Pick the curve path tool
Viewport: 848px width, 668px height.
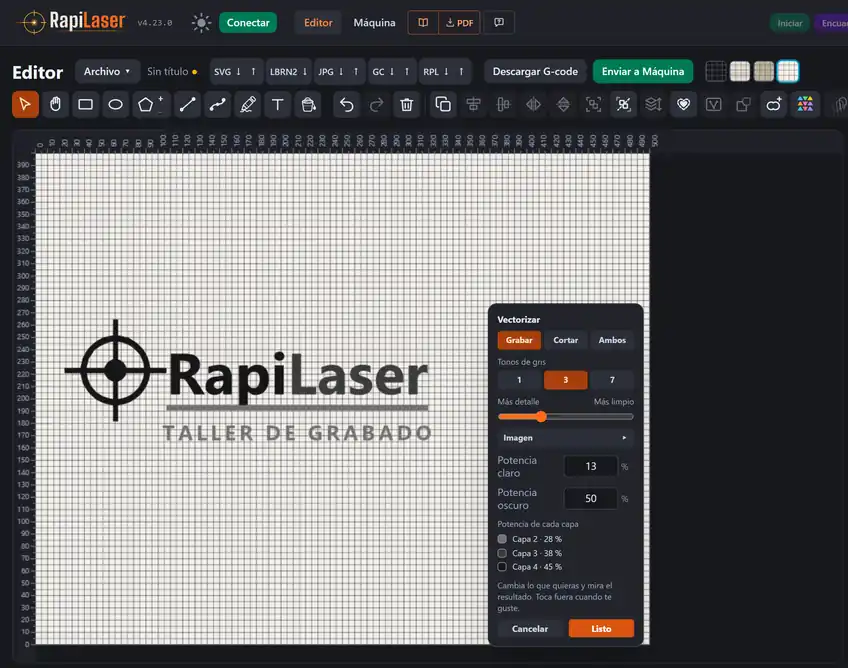pos(217,104)
